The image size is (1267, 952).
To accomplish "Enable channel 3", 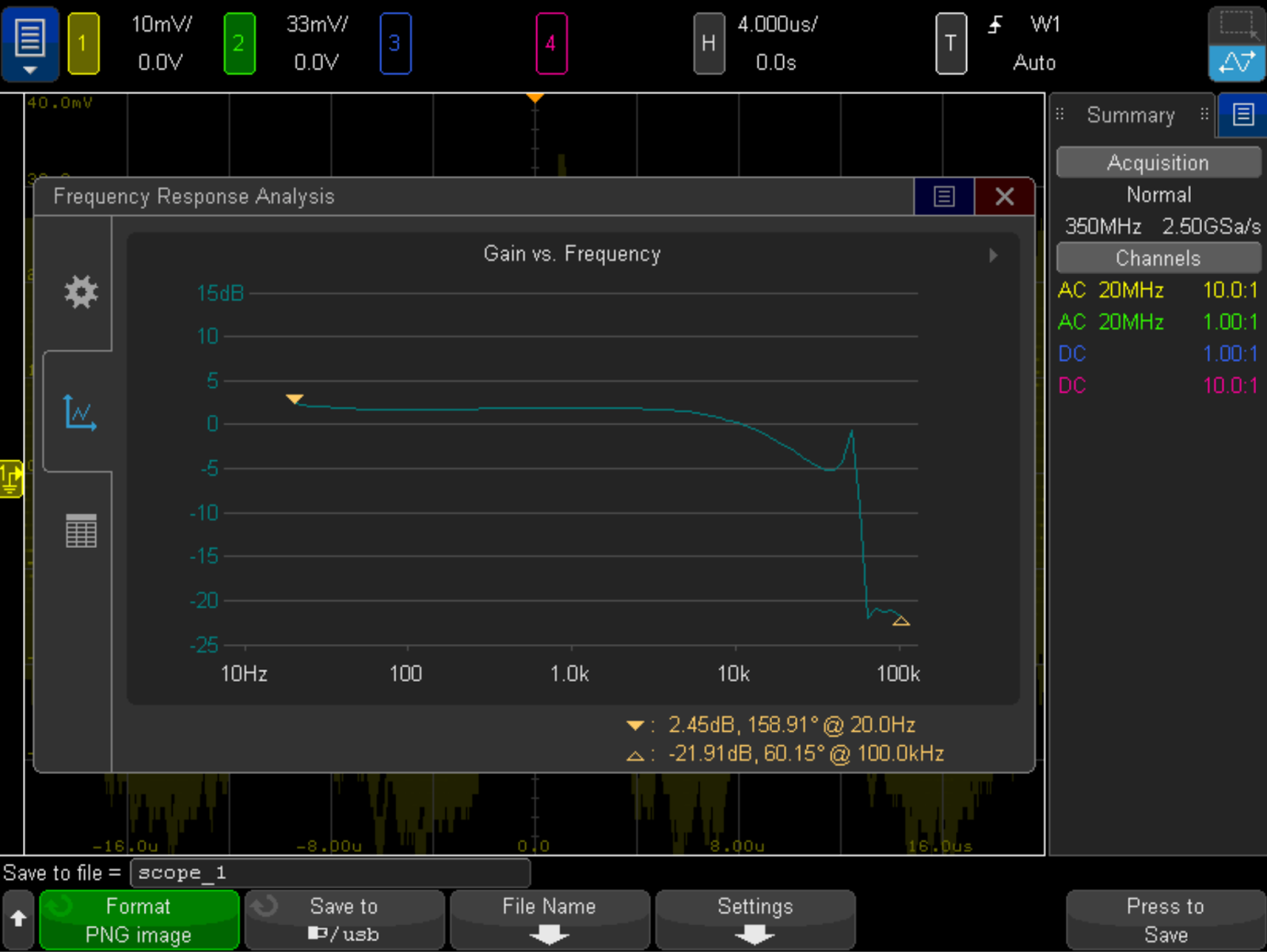I will tap(394, 44).
